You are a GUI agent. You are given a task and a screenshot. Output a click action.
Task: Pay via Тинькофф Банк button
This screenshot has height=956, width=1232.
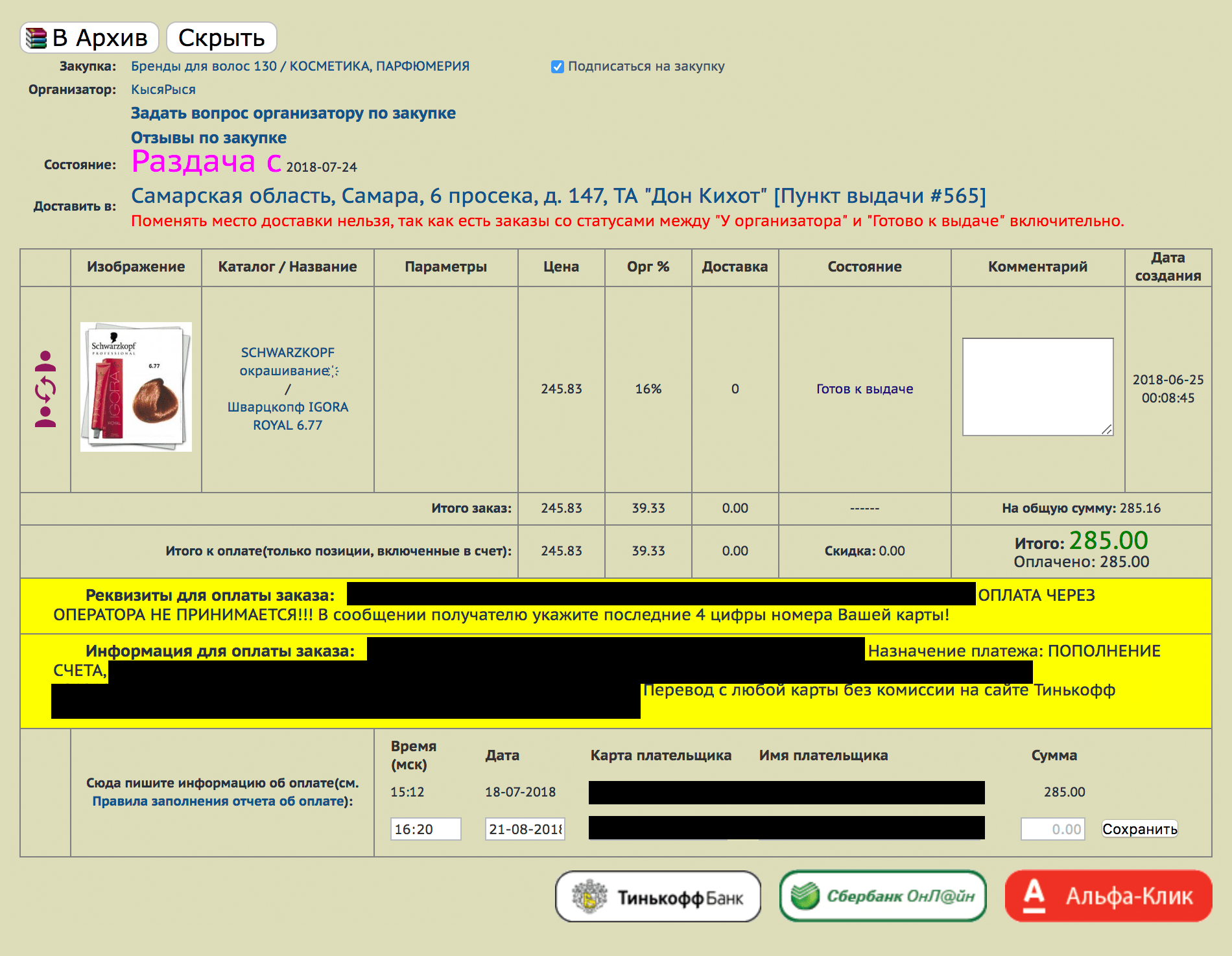click(x=658, y=896)
